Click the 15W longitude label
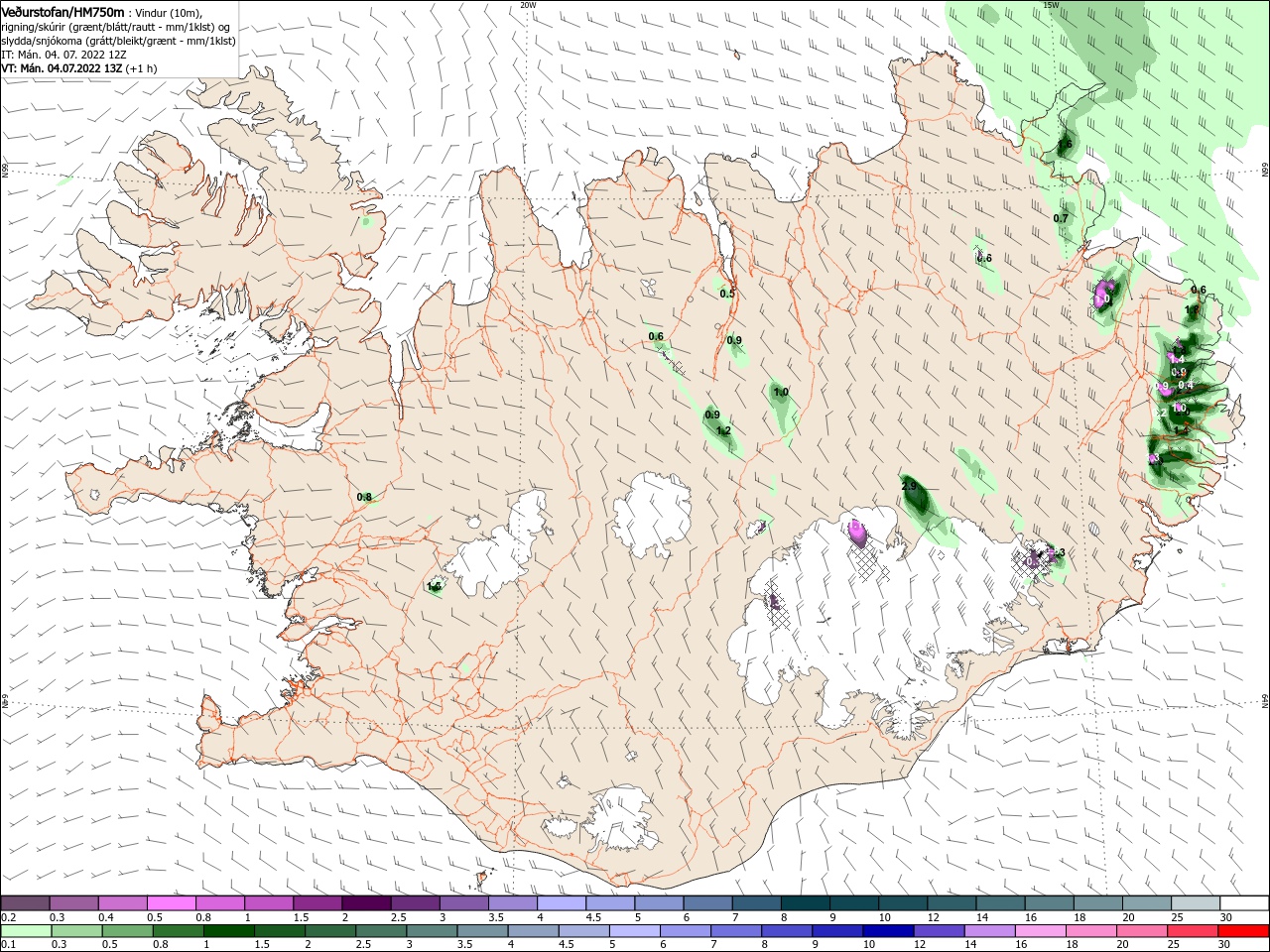Screen dimensions: 1270x952 tap(1051, 5)
